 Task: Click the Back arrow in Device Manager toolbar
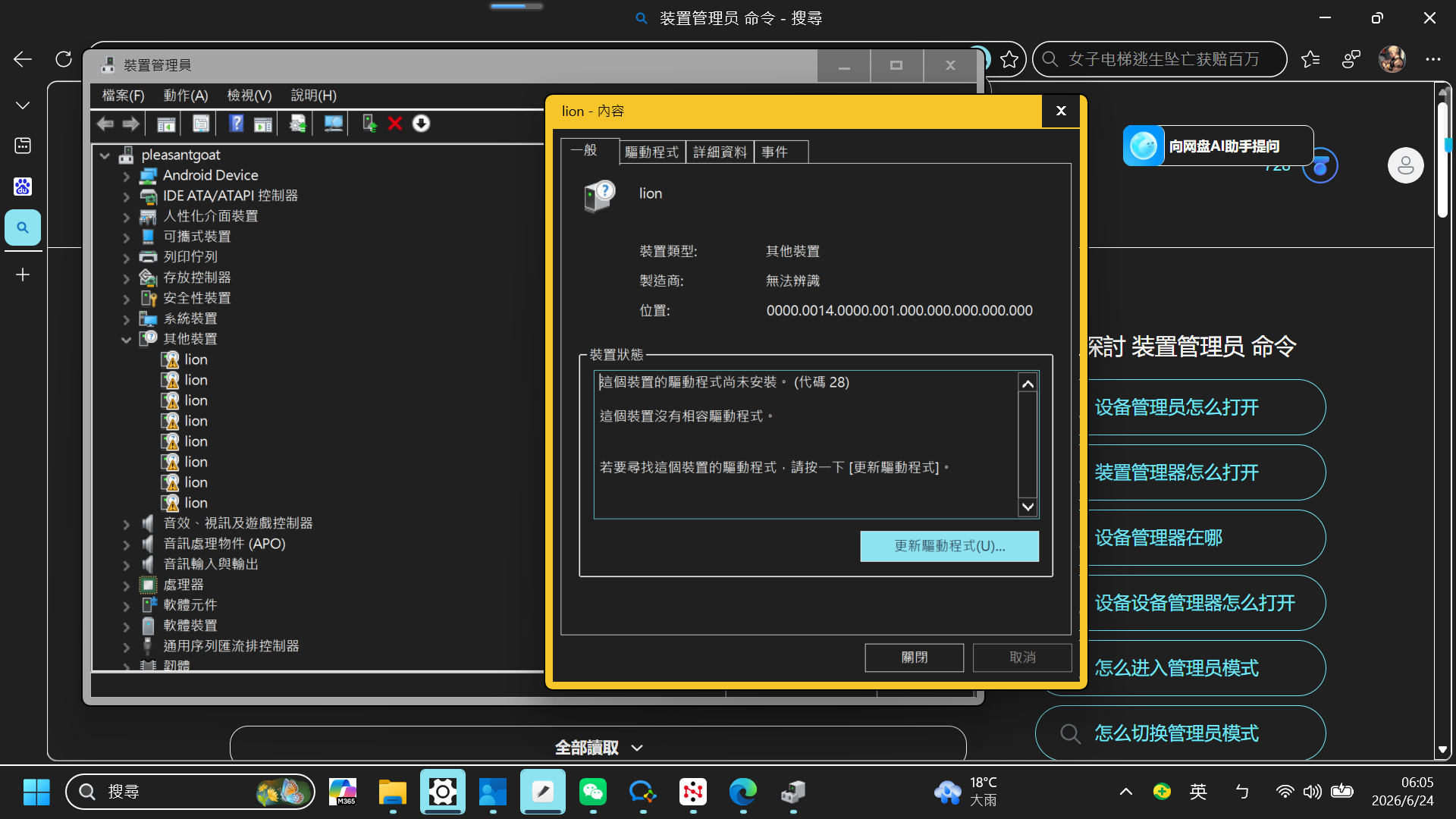click(x=105, y=124)
